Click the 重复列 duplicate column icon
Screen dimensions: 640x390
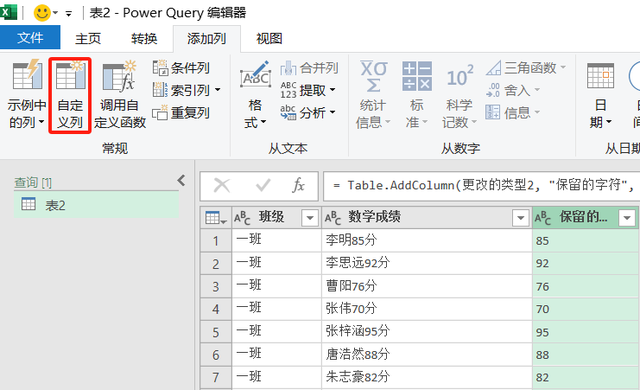click(160, 113)
